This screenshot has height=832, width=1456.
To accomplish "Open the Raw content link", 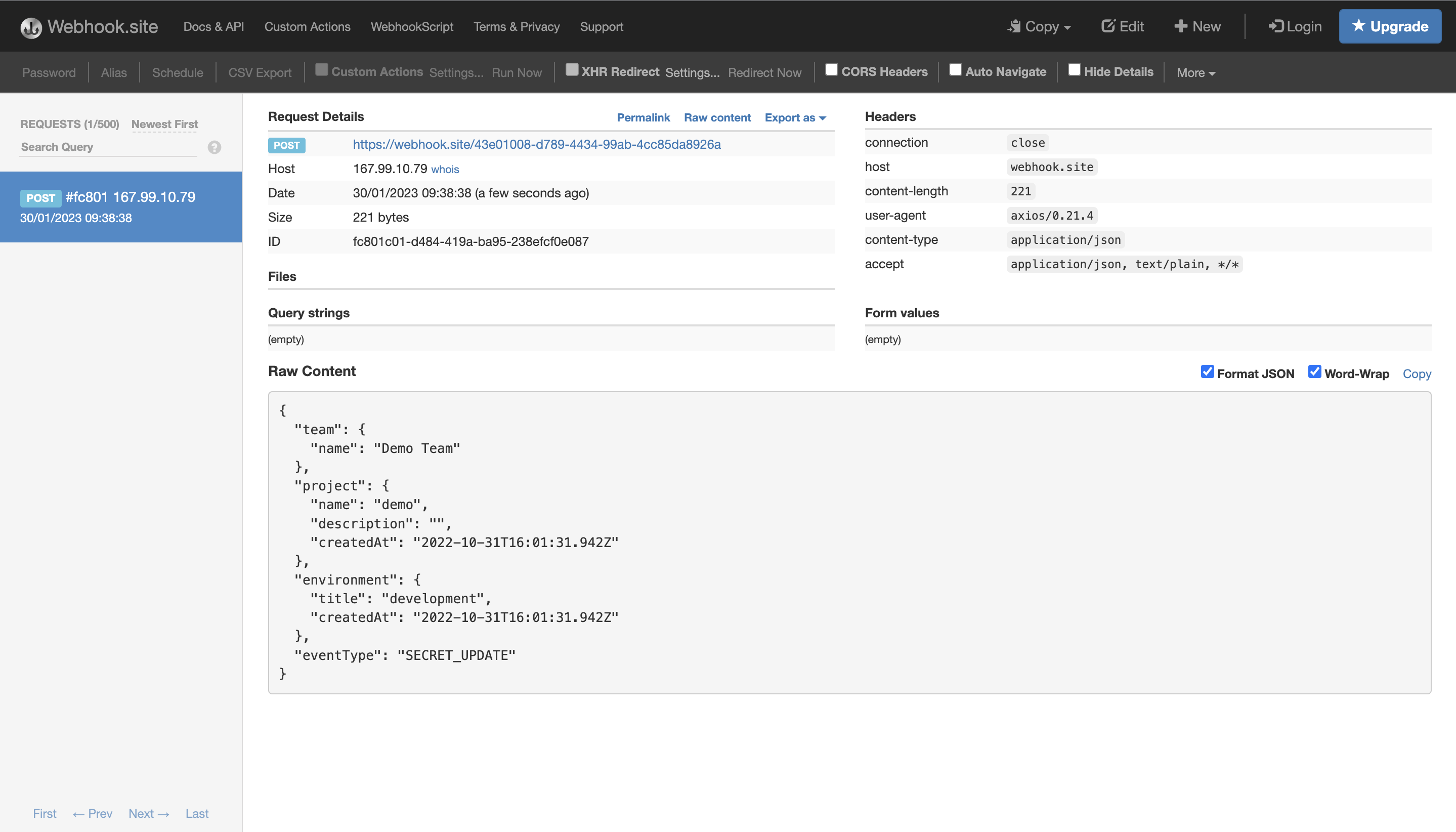I will [x=717, y=118].
